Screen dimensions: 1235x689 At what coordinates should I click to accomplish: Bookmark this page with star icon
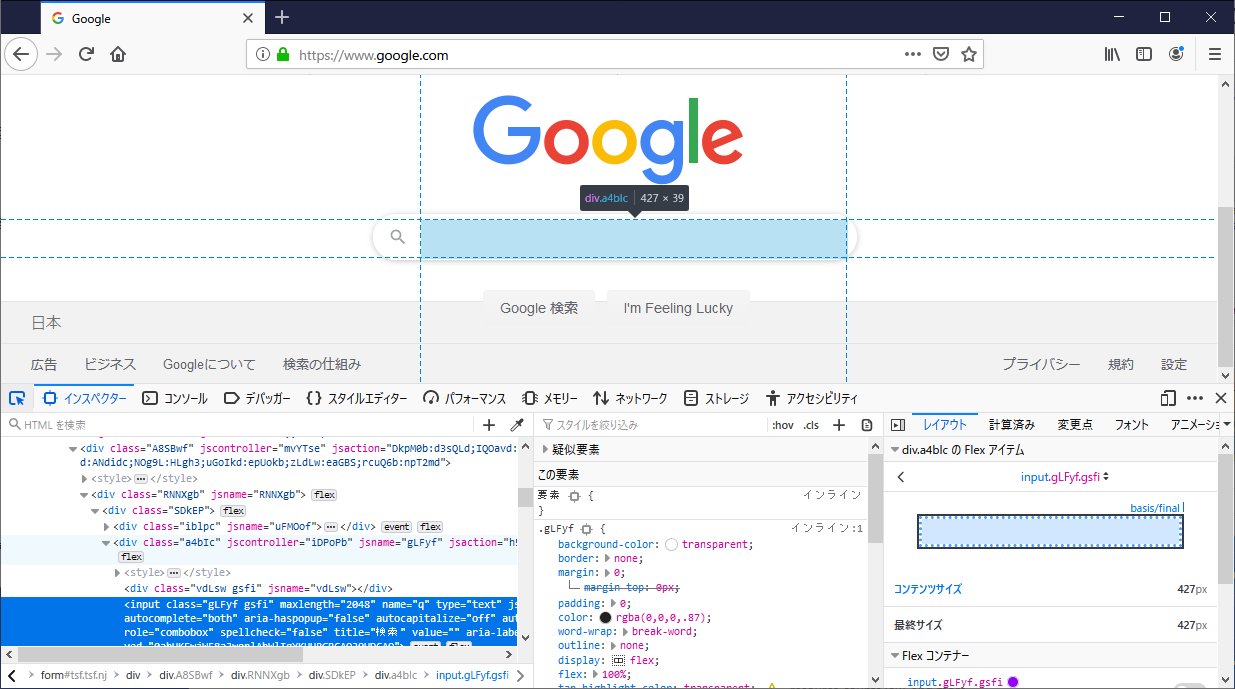(968, 54)
